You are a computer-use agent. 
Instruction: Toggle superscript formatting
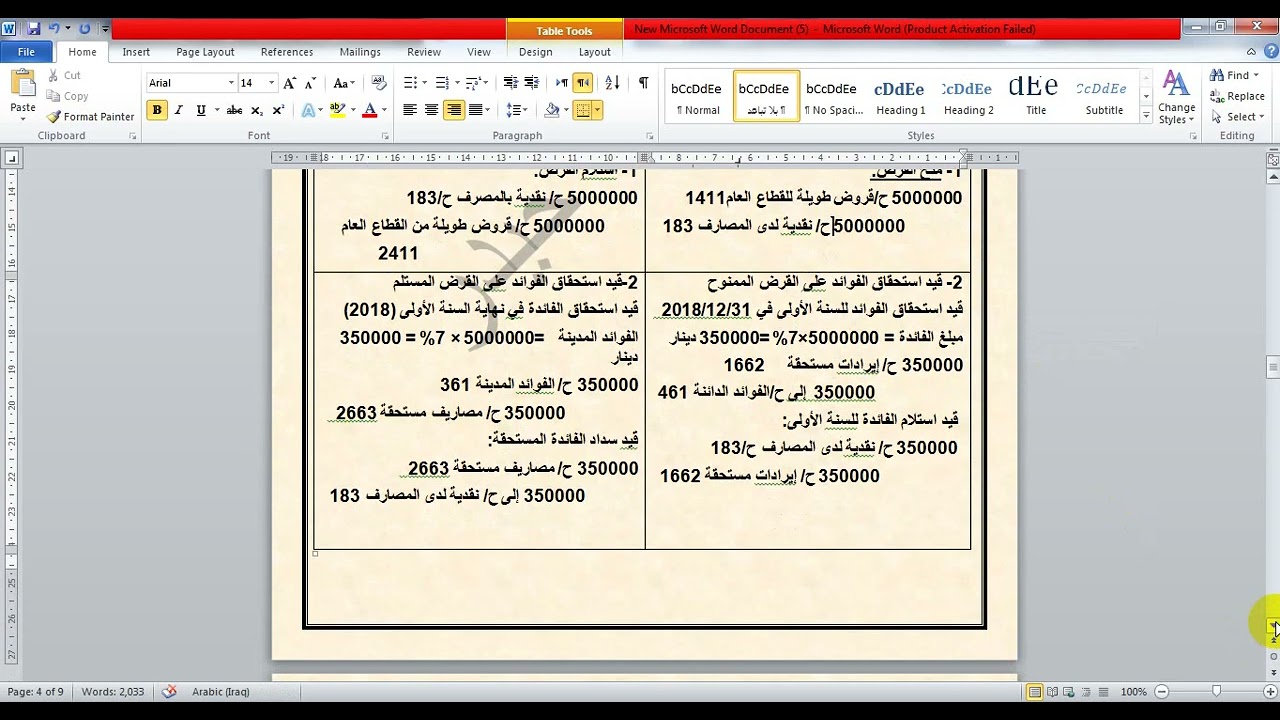[x=278, y=110]
